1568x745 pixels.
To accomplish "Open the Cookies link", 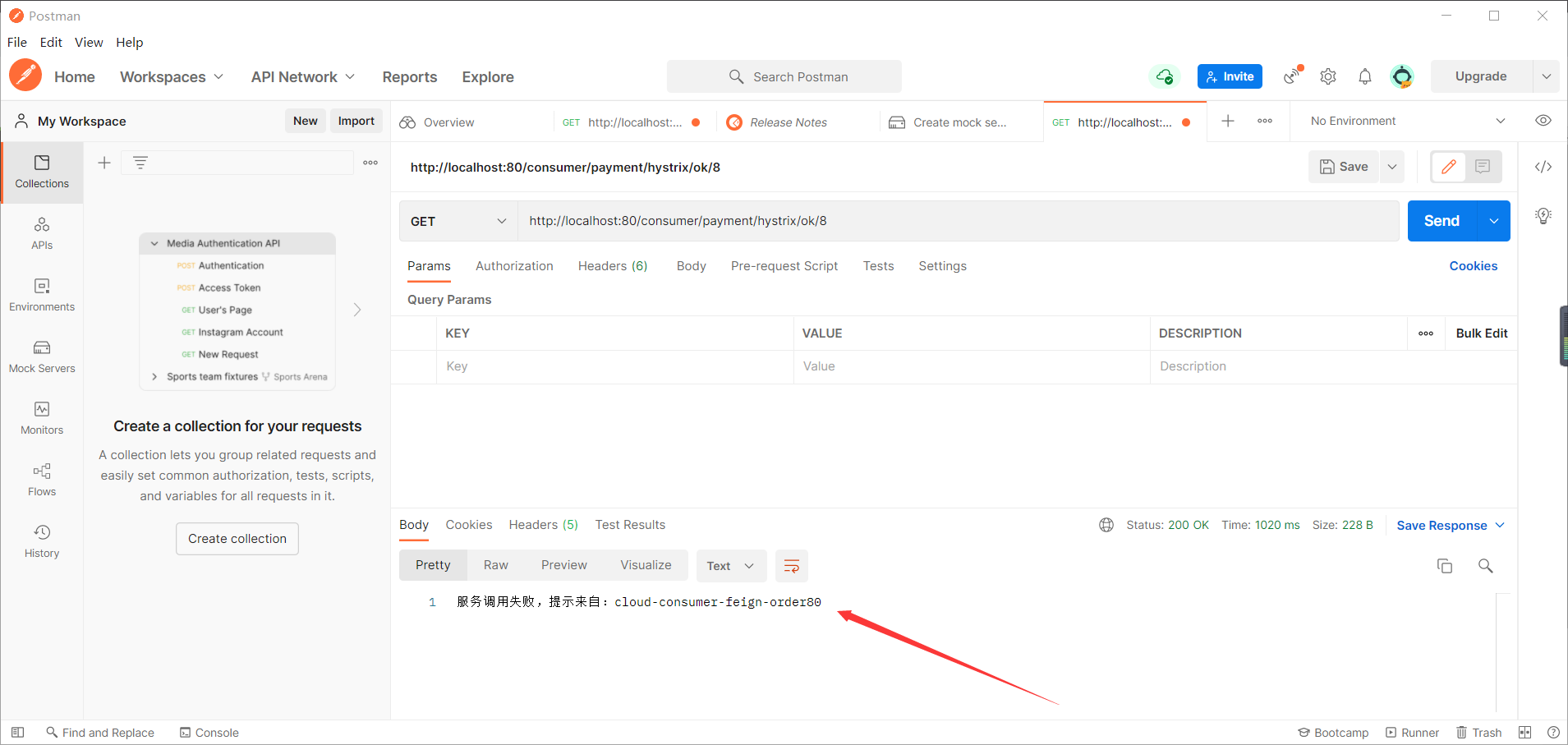I will 1473,266.
